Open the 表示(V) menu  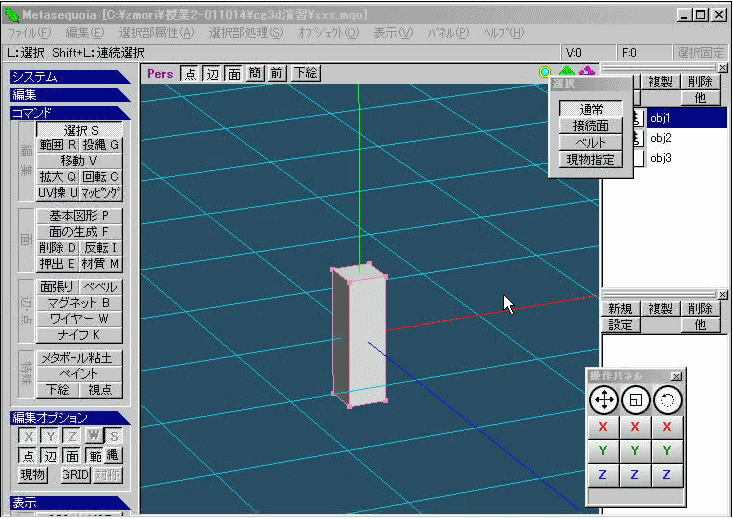point(393,33)
